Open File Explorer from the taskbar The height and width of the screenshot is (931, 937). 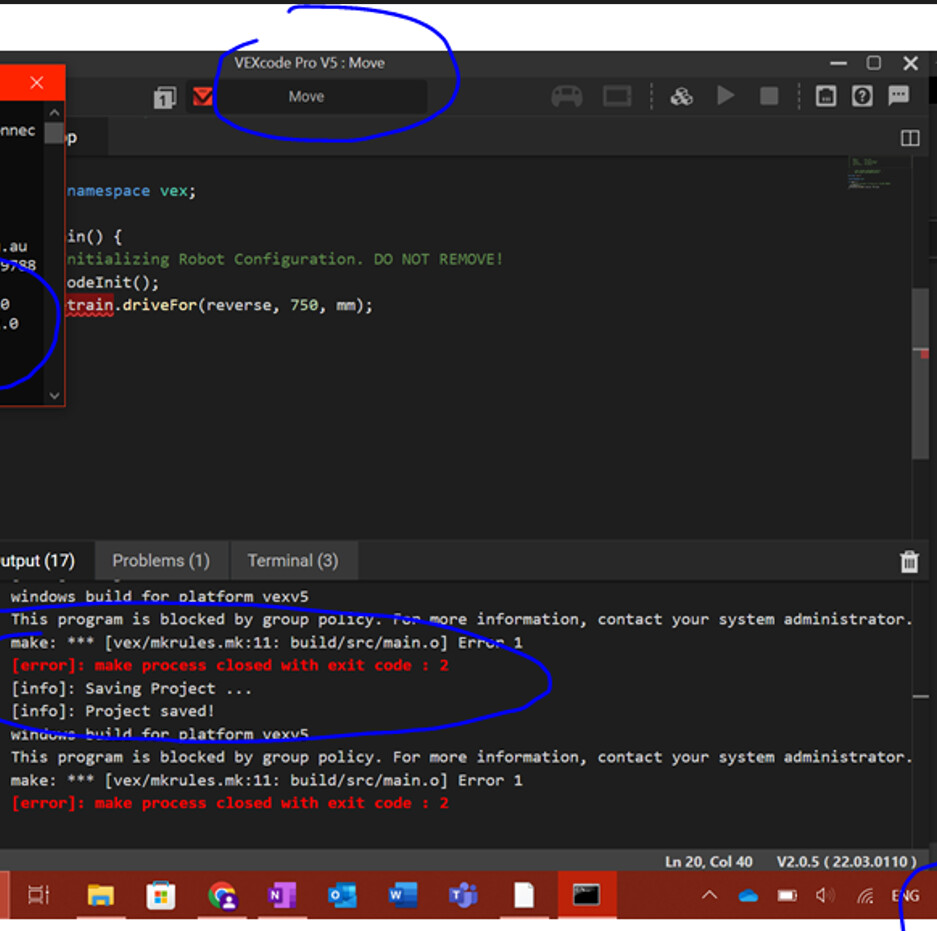(100, 895)
